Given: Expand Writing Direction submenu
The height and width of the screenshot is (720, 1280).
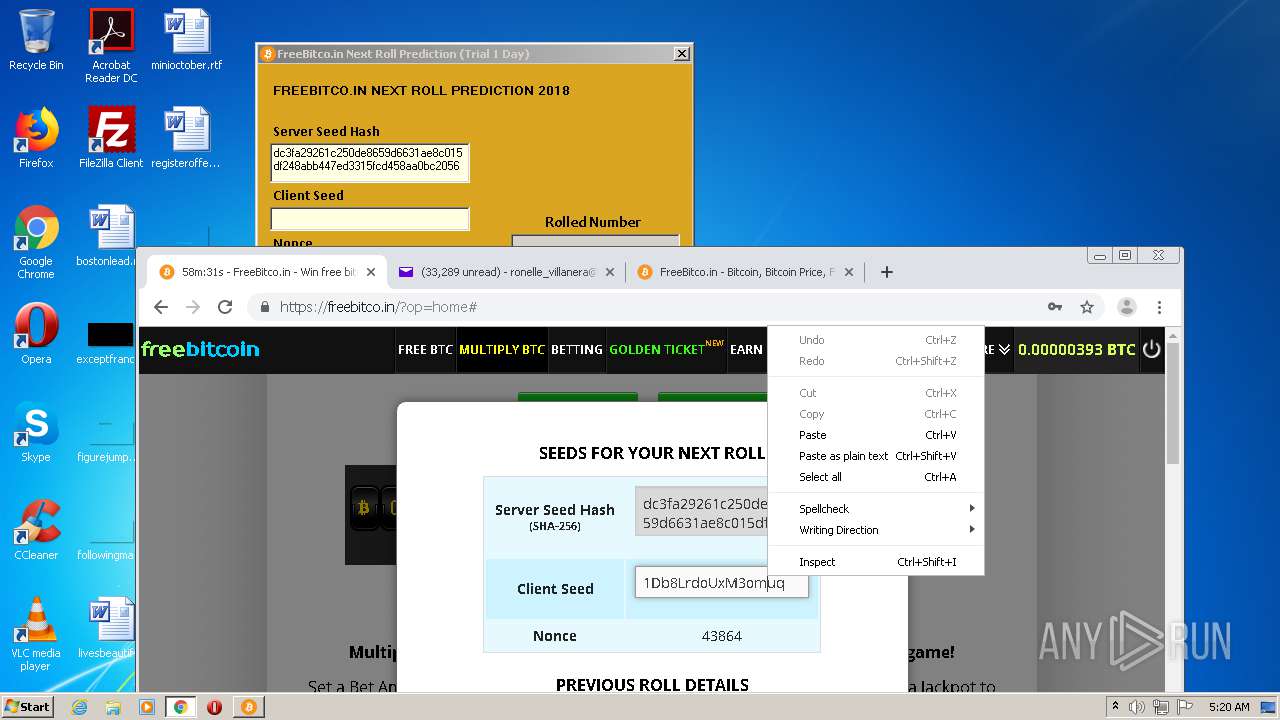Looking at the screenshot, I should pos(876,530).
